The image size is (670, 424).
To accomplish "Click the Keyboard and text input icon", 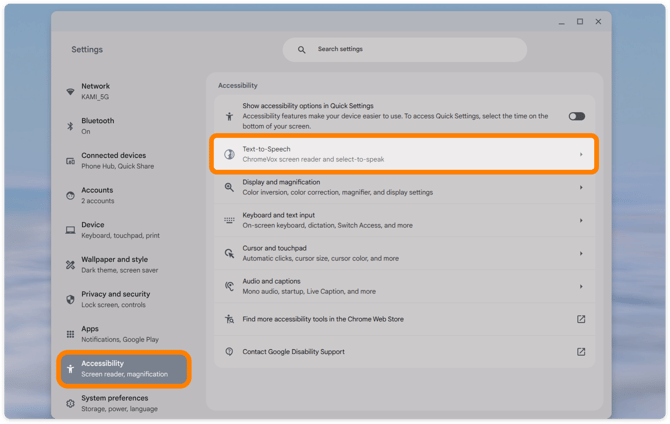I will click(229, 221).
